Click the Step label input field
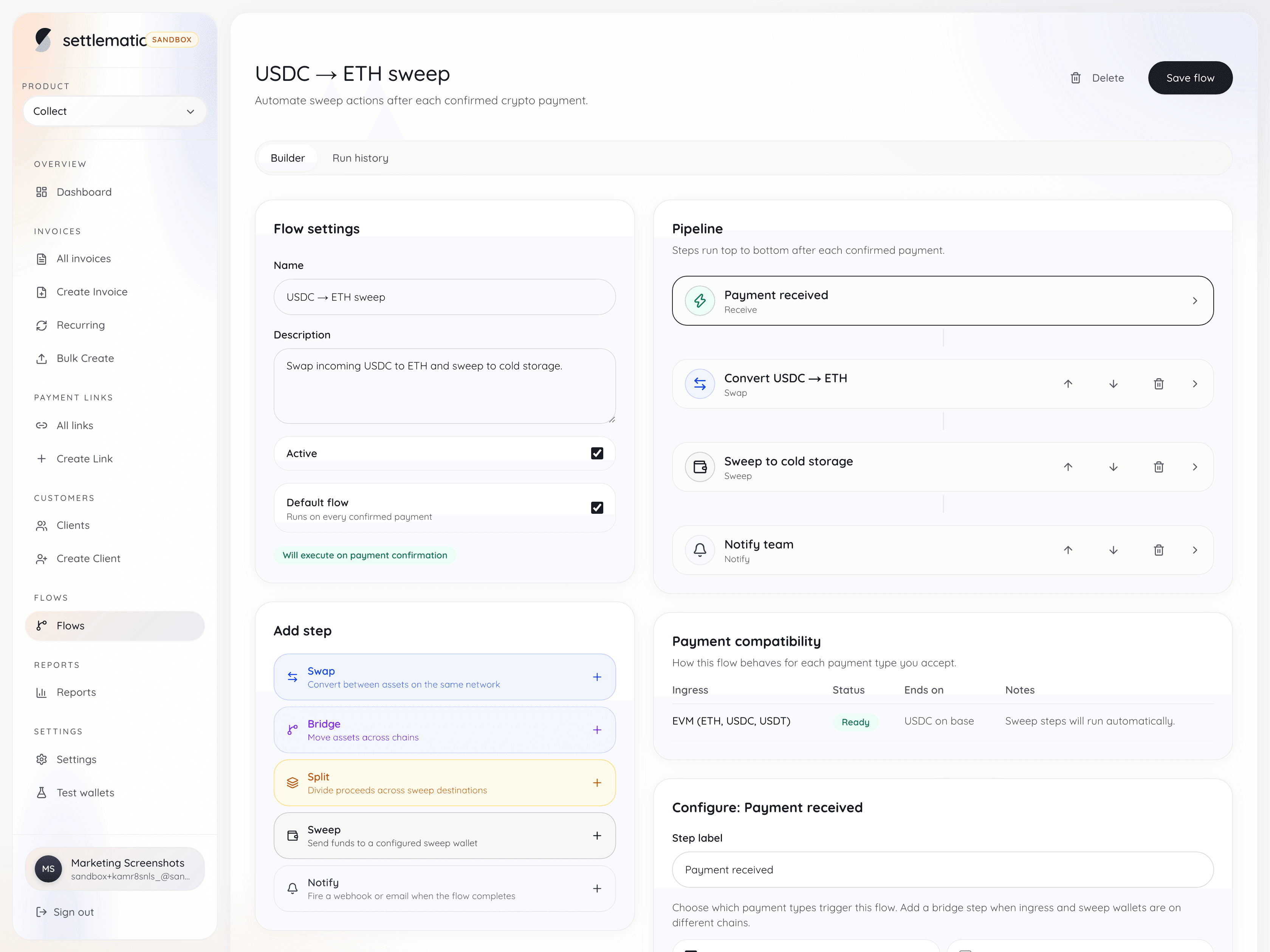This screenshot has height=952, width=1270. [943, 870]
